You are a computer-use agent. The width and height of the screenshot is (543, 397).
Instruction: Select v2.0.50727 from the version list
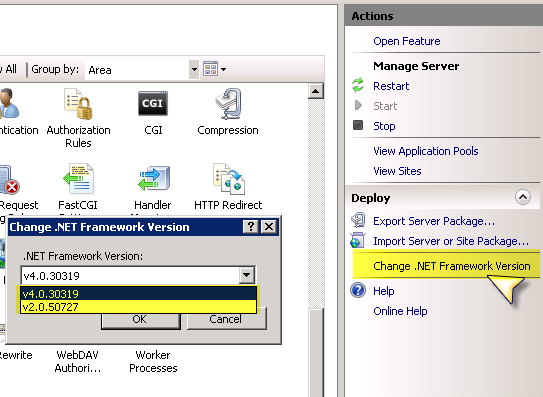point(139,307)
